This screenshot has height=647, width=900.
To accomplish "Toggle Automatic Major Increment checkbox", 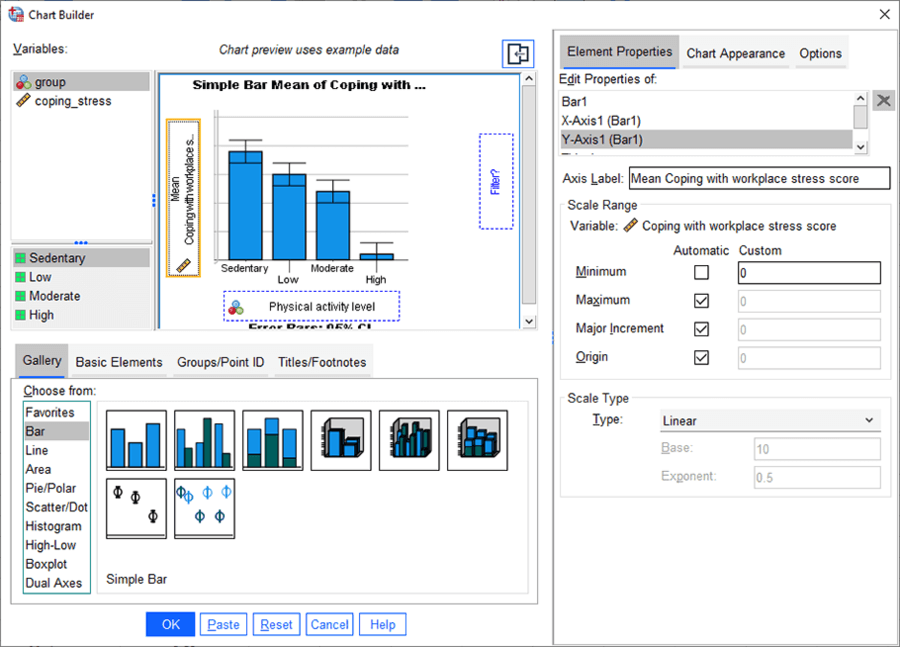I will pyautogui.click(x=701, y=329).
